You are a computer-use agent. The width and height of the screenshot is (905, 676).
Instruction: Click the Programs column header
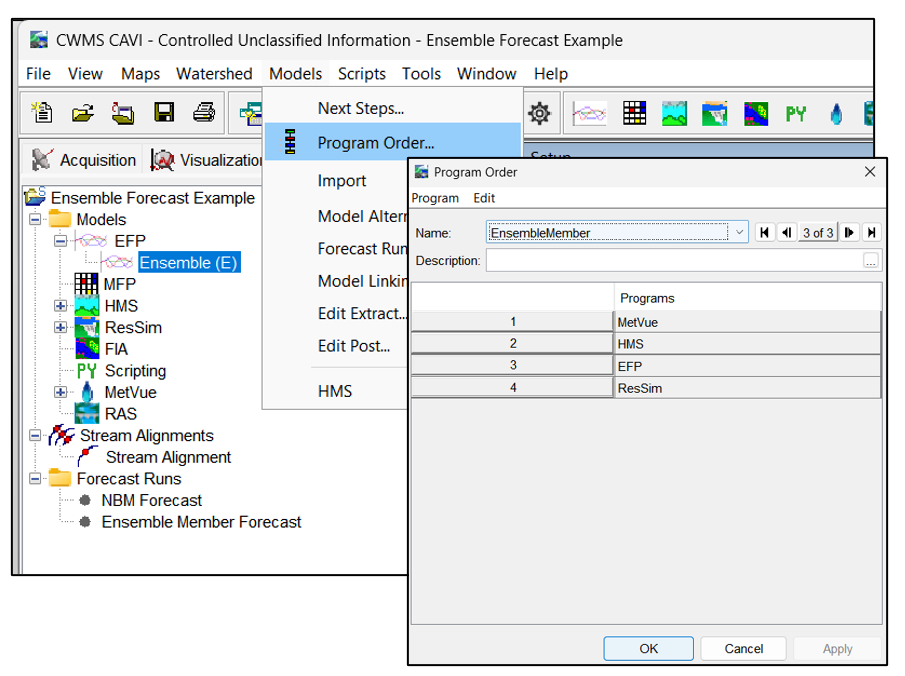(x=747, y=298)
